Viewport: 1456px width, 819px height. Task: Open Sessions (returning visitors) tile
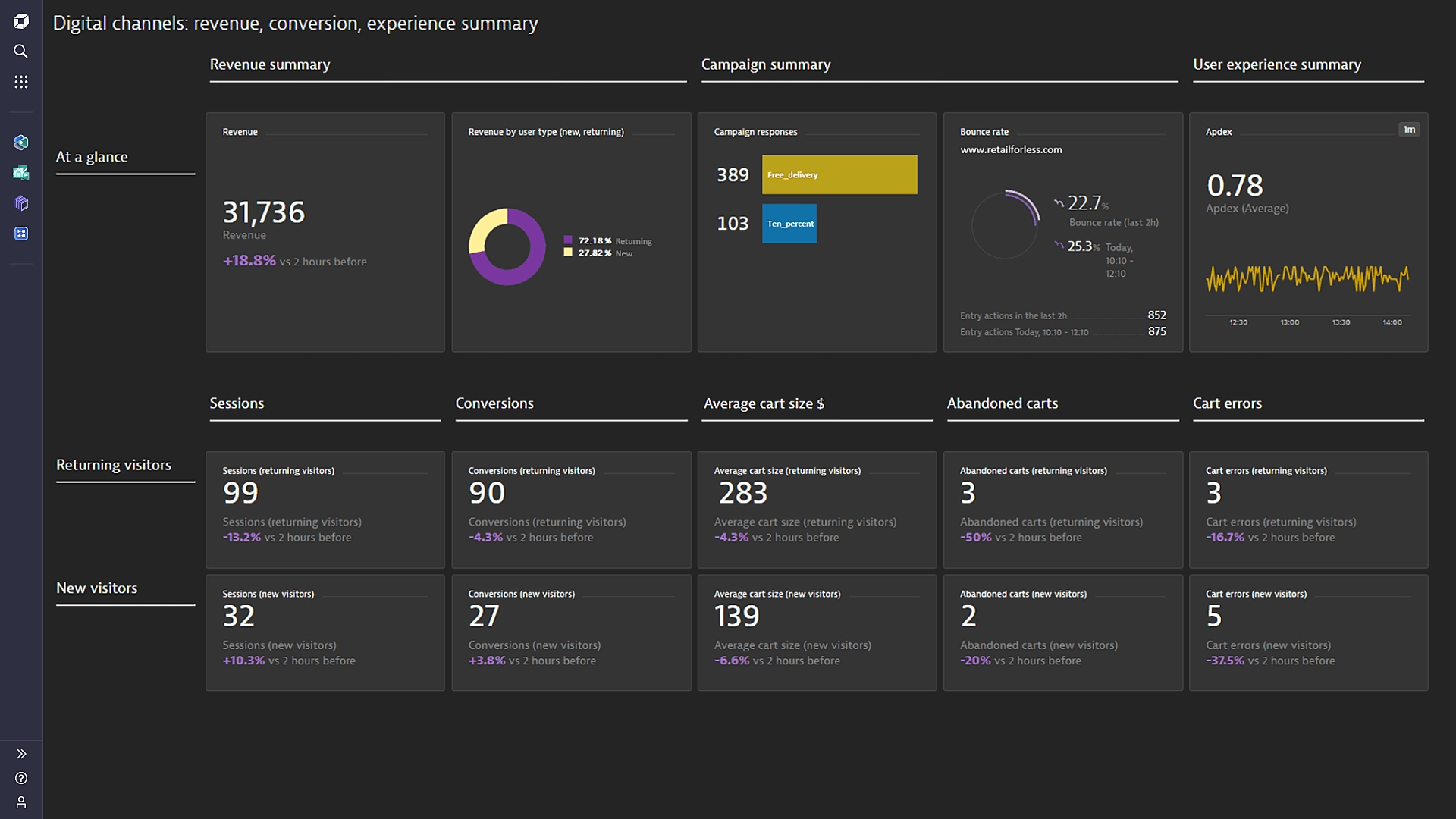[325, 510]
